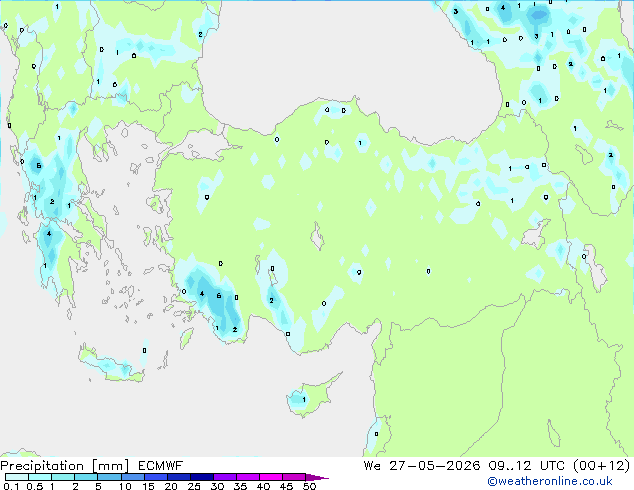Click the '(00+12)' forecast run text
This screenshot has height=490, width=634.
(602, 466)
